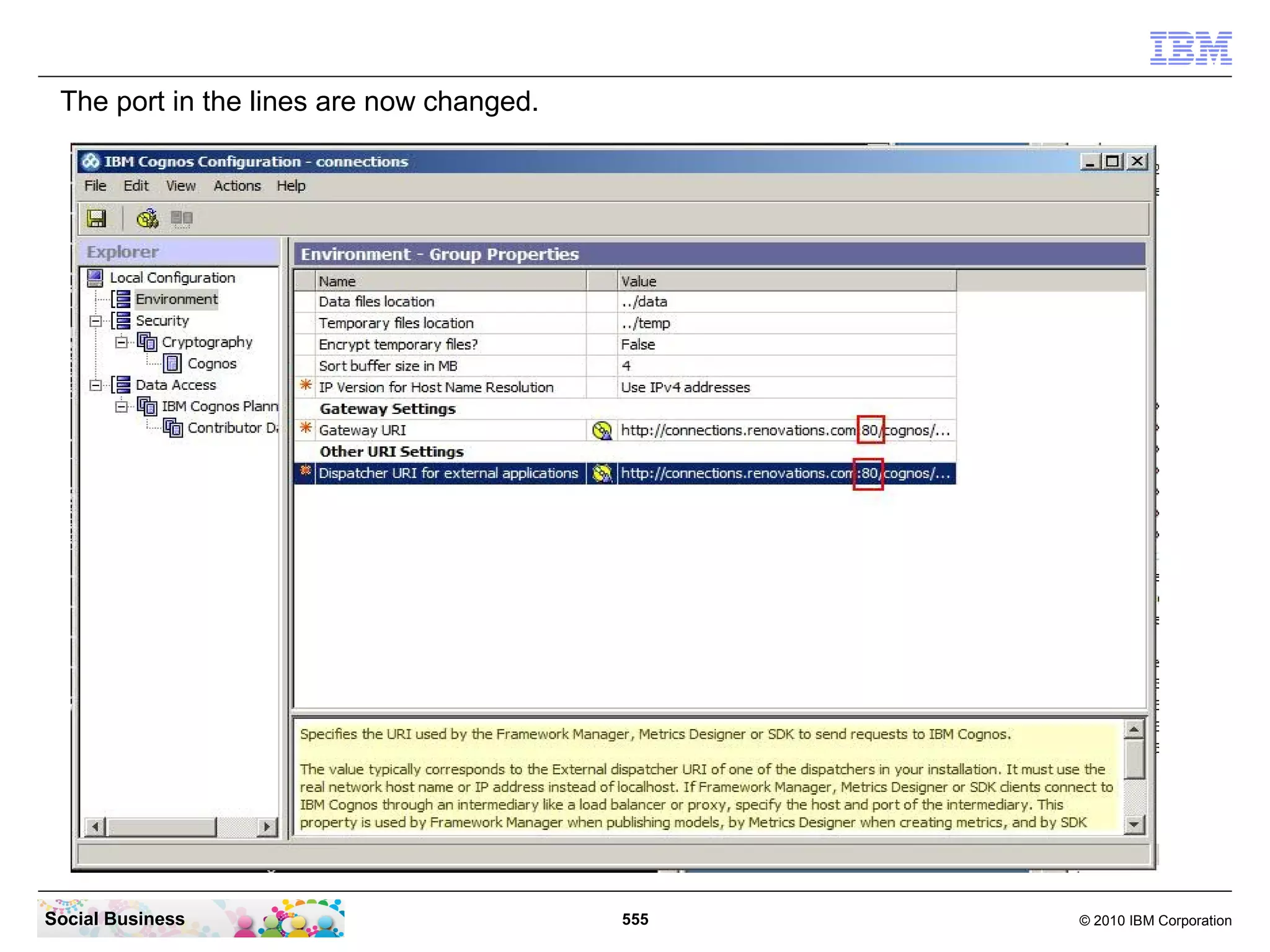Screen dimensions: 1270x952
Task: Collapse the Security tree node
Action: (95, 321)
